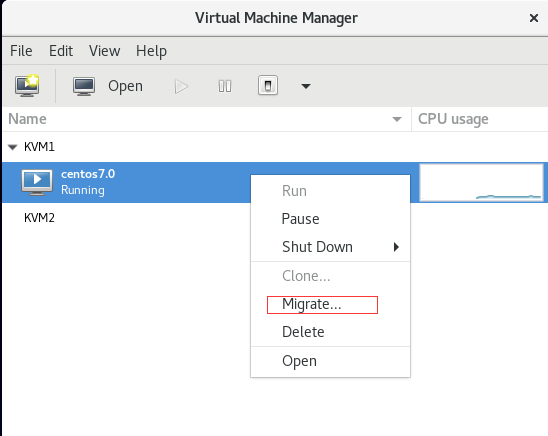The image size is (548, 436).
Task: Click the monitor icon beside Open
Action: 84,86
